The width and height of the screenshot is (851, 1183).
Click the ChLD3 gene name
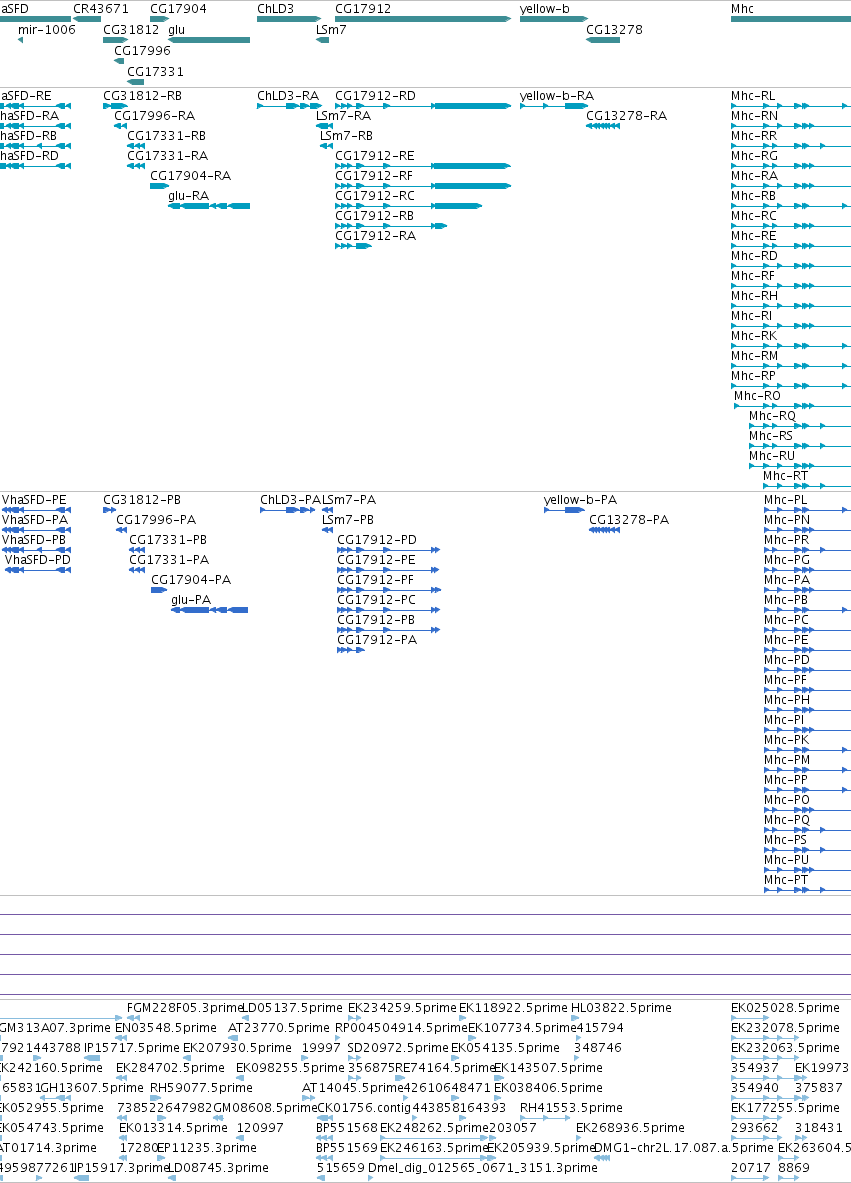275,9
